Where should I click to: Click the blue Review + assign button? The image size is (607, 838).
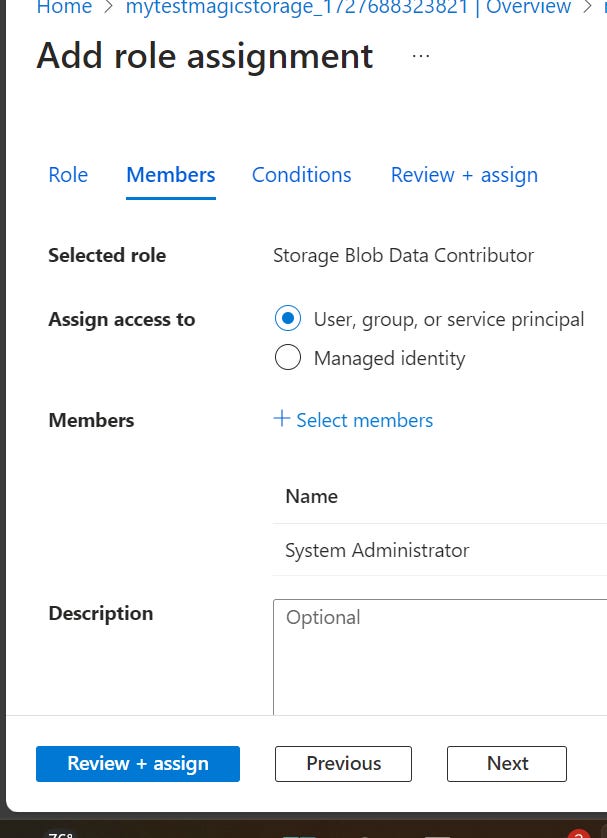pos(138,764)
